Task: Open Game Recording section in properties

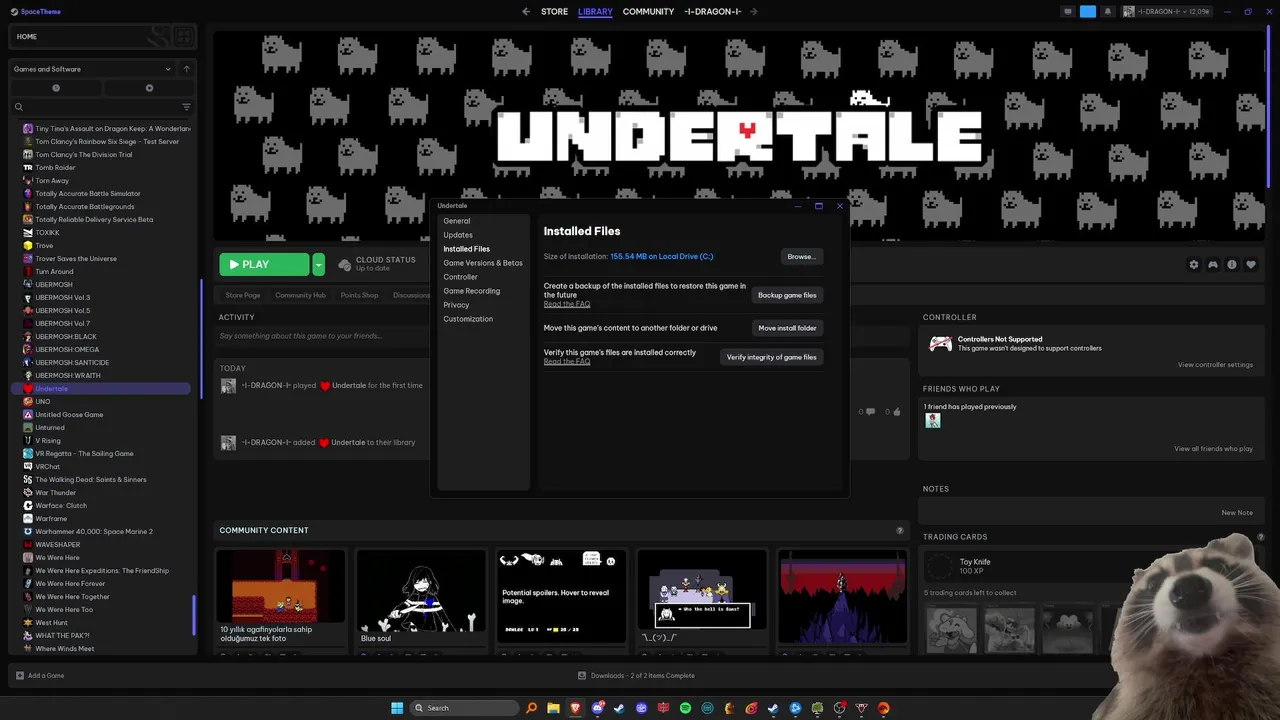Action: [x=472, y=291]
